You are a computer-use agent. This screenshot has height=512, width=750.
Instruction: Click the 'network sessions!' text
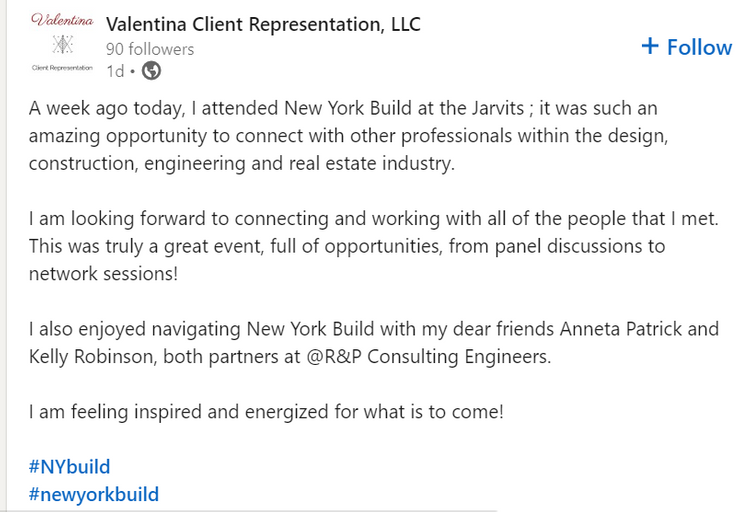coord(103,274)
